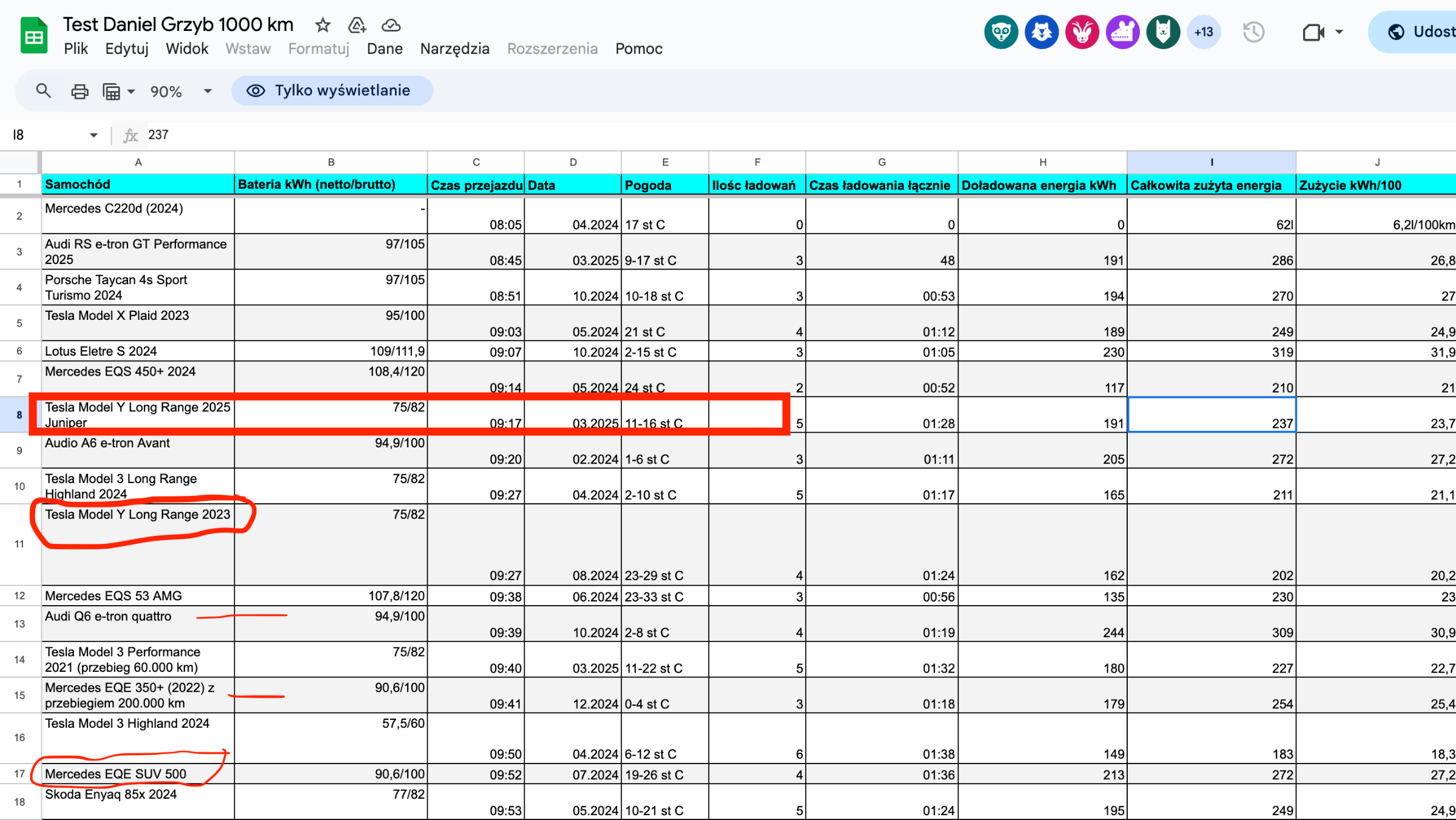Select the Tesla Model X Plaid 2023 cell
The image size is (1456, 820).
point(138,324)
